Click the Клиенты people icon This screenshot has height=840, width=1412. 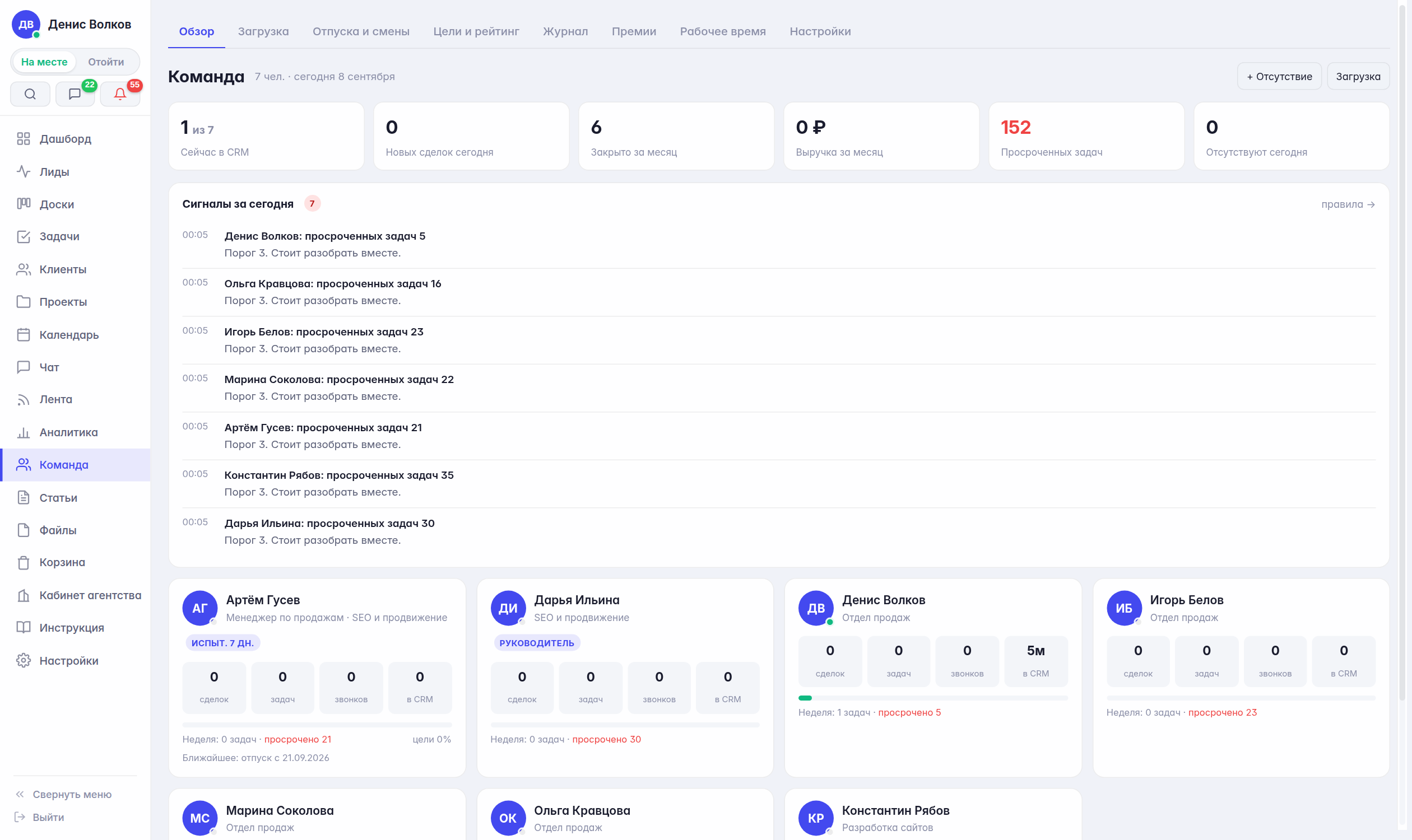[x=23, y=269]
